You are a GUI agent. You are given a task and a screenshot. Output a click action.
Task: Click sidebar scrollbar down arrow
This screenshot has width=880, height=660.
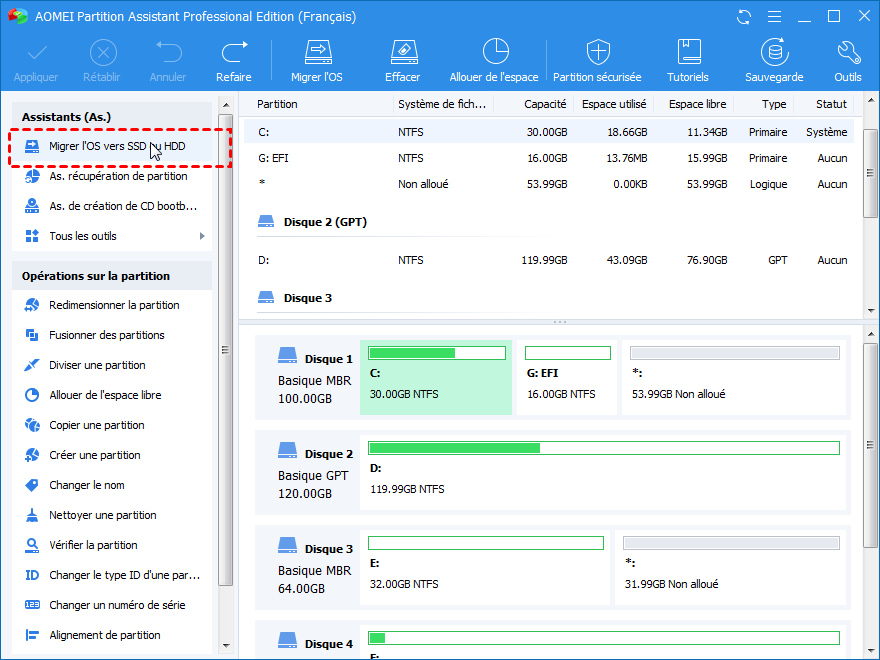coord(226,645)
